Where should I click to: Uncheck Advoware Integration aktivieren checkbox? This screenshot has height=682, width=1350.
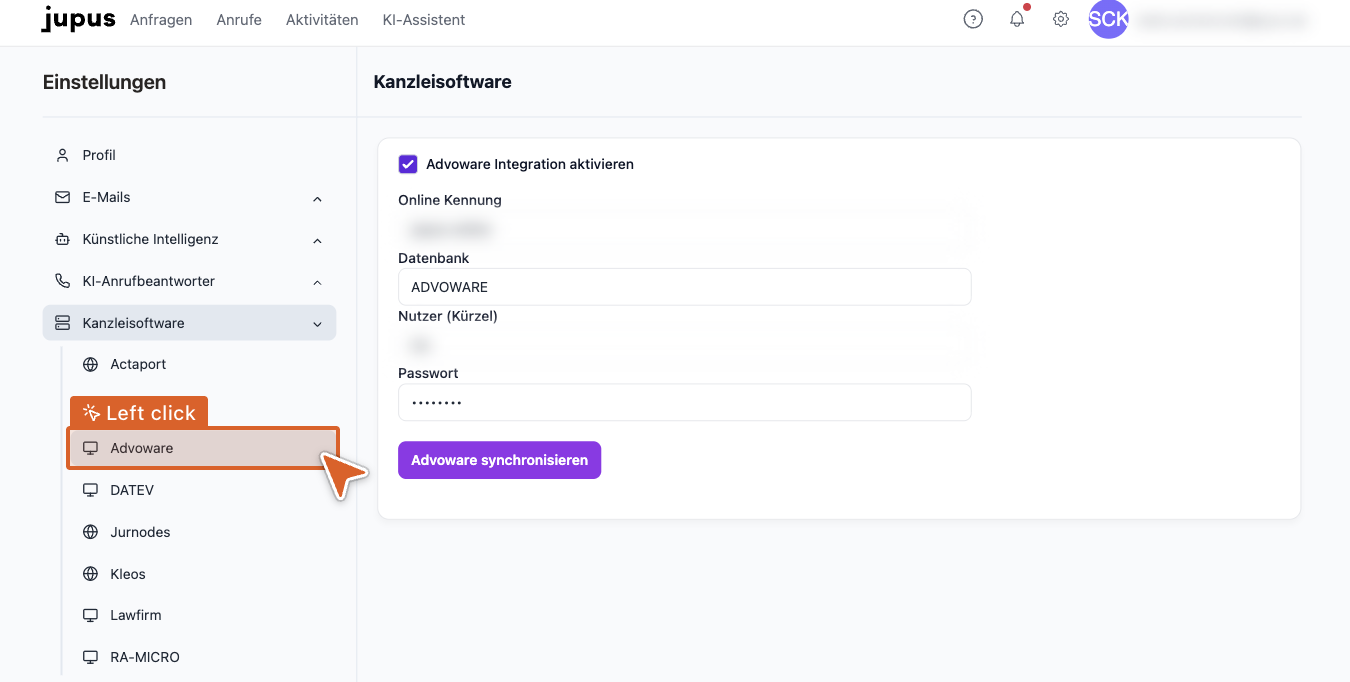tap(408, 164)
